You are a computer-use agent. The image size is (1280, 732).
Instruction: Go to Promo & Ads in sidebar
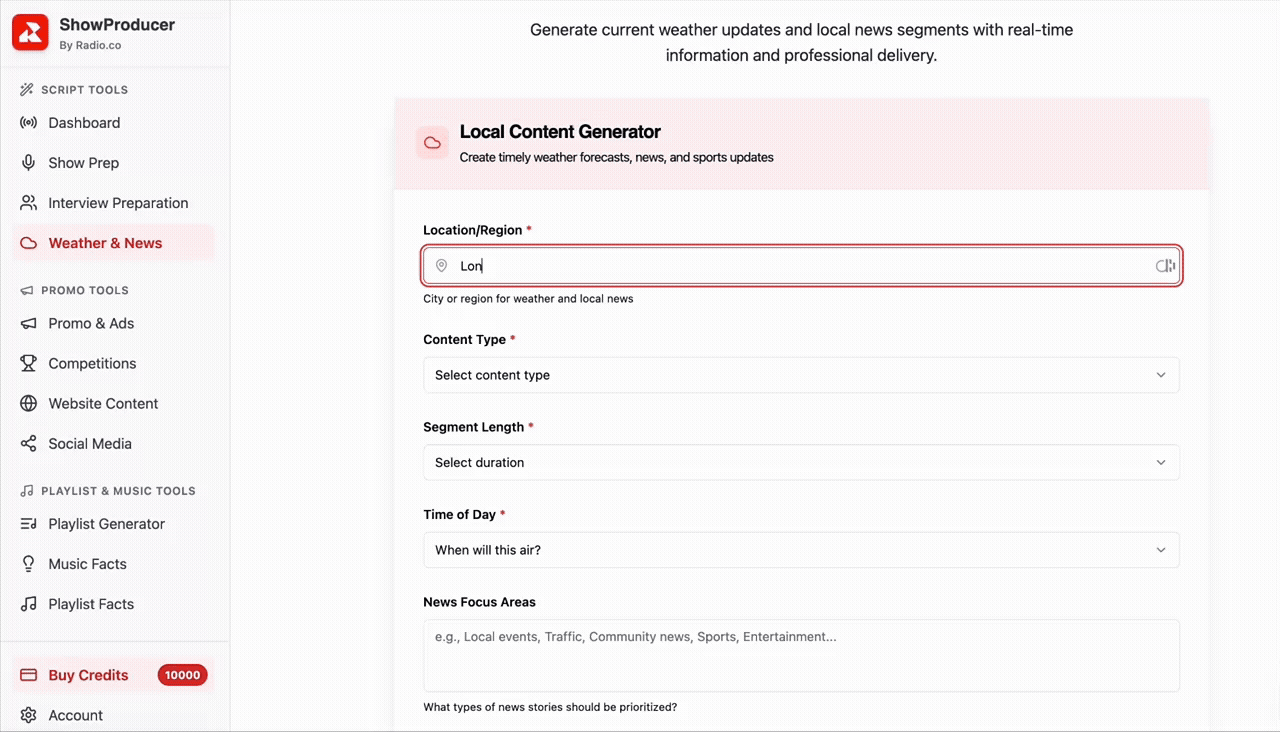91,324
